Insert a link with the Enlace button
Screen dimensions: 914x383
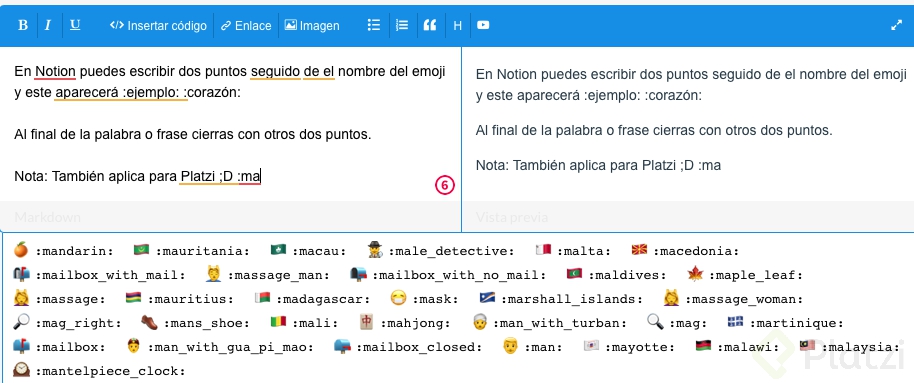(246, 26)
